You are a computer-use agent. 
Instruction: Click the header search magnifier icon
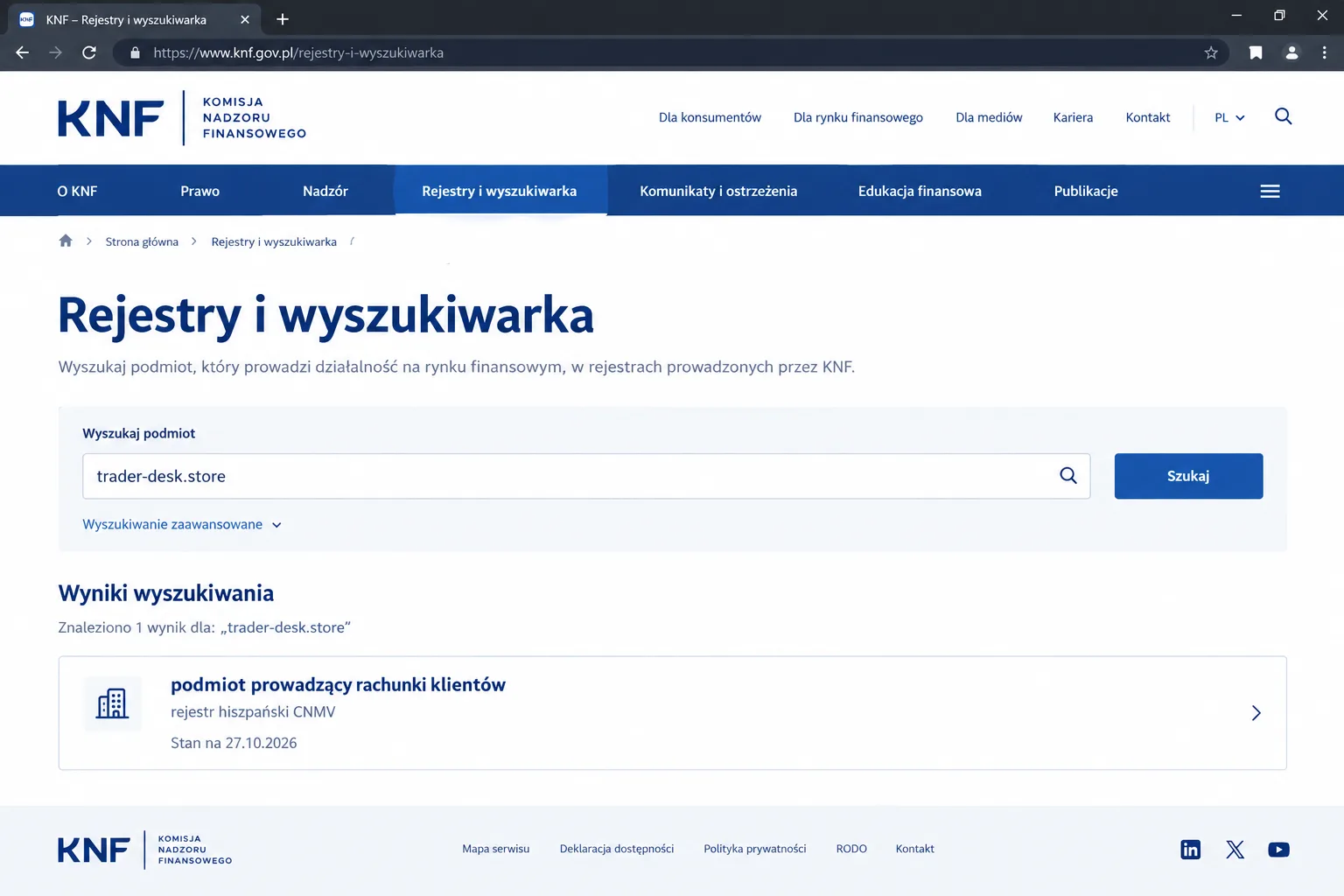[x=1283, y=116]
